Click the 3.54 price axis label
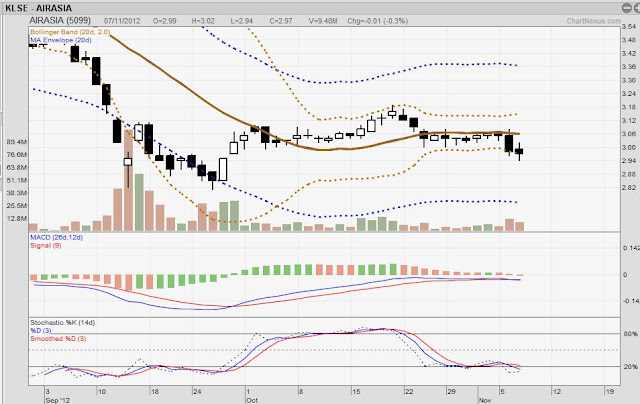 click(629, 27)
